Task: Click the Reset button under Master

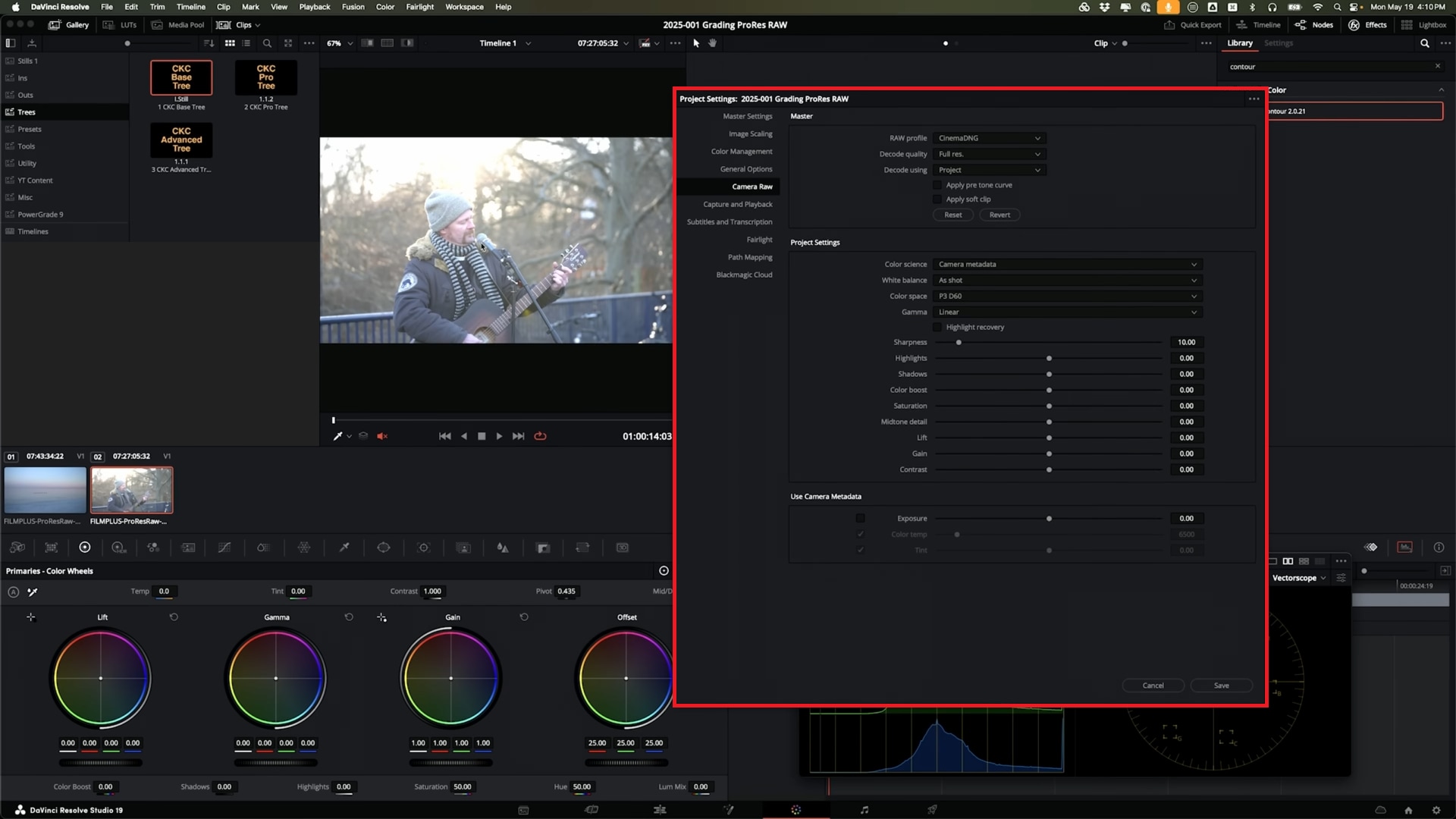Action: tap(953, 215)
